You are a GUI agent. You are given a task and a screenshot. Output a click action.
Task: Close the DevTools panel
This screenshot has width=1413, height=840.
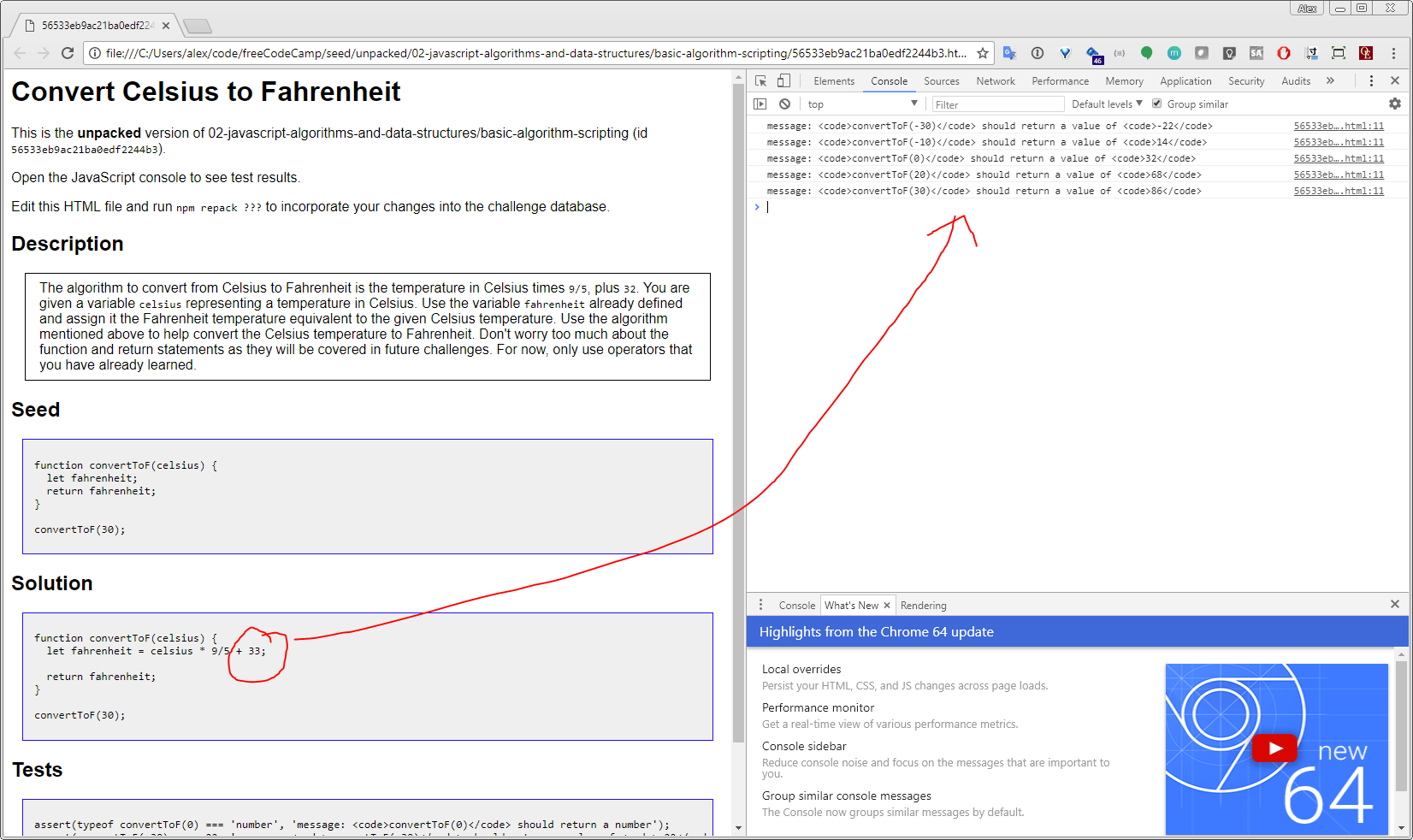1395,80
